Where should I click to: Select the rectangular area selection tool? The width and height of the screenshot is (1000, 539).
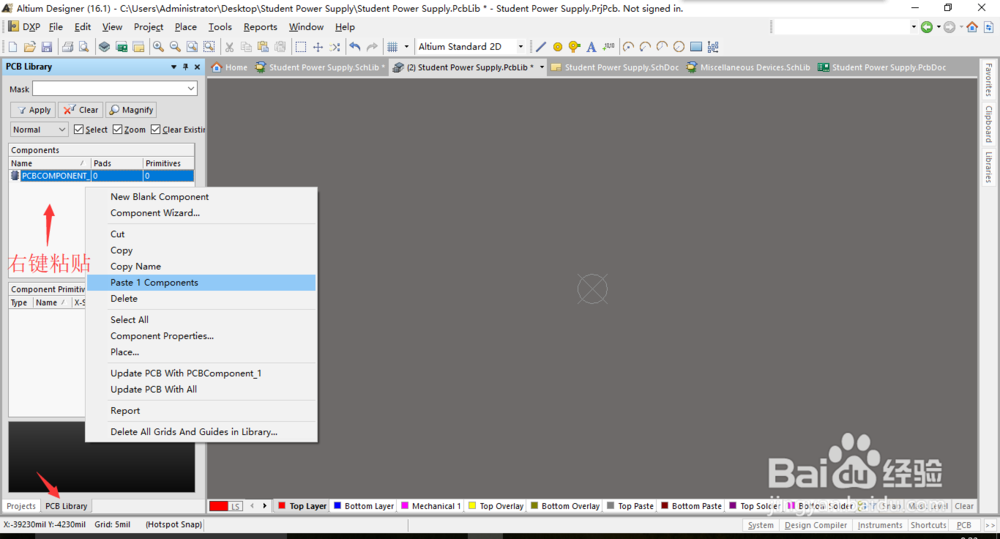click(300, 47)
